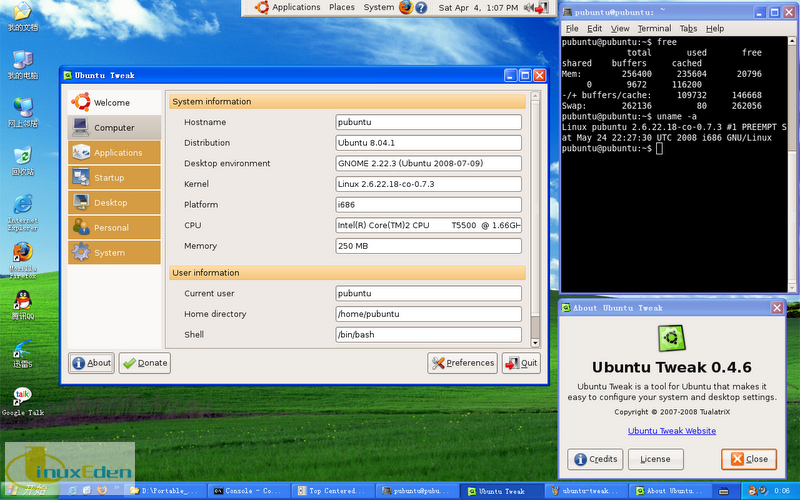Click the scroll-up arrow in Ubuntu Tweak panel
Viewport: 800px width, 500px height.
point(535,95)
